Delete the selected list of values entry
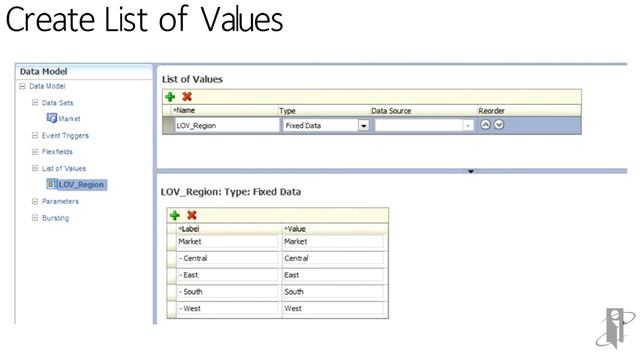The height and width of the screenshot is (360, 640). click(187, 97)
